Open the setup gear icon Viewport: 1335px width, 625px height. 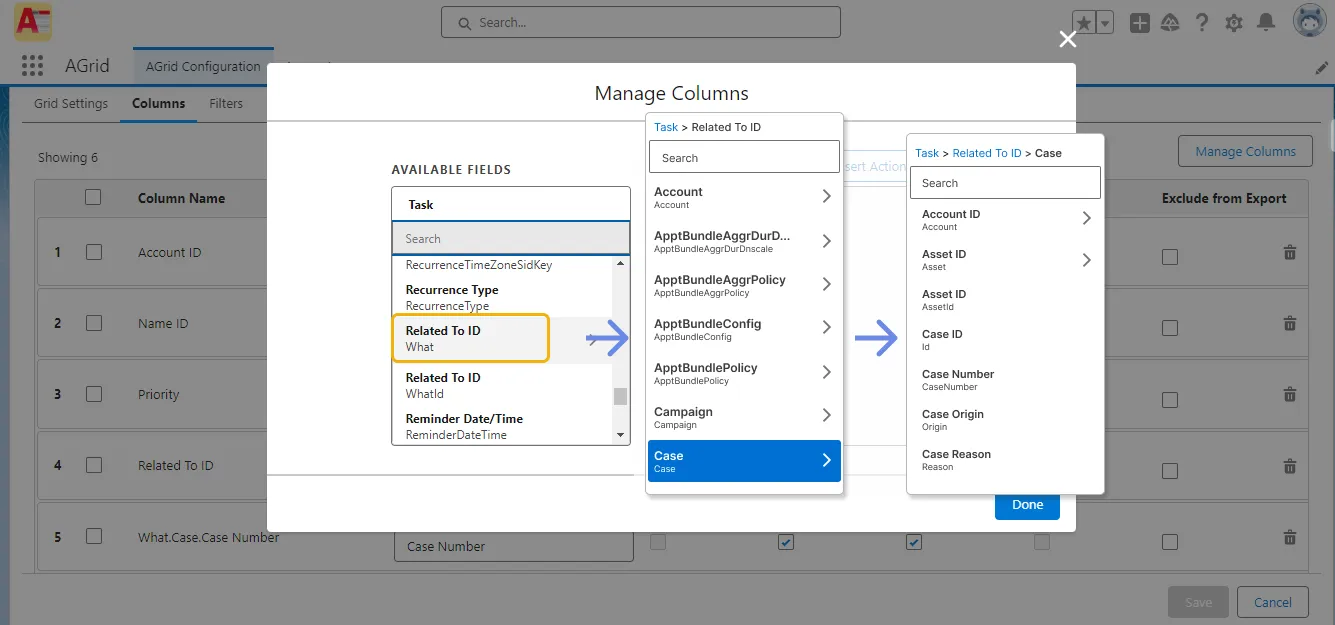tap(1234, 23)
